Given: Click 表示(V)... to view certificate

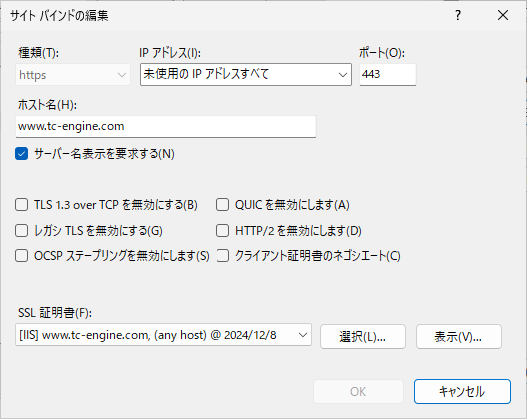Looking at the screenshot, I should pos(459,336).
